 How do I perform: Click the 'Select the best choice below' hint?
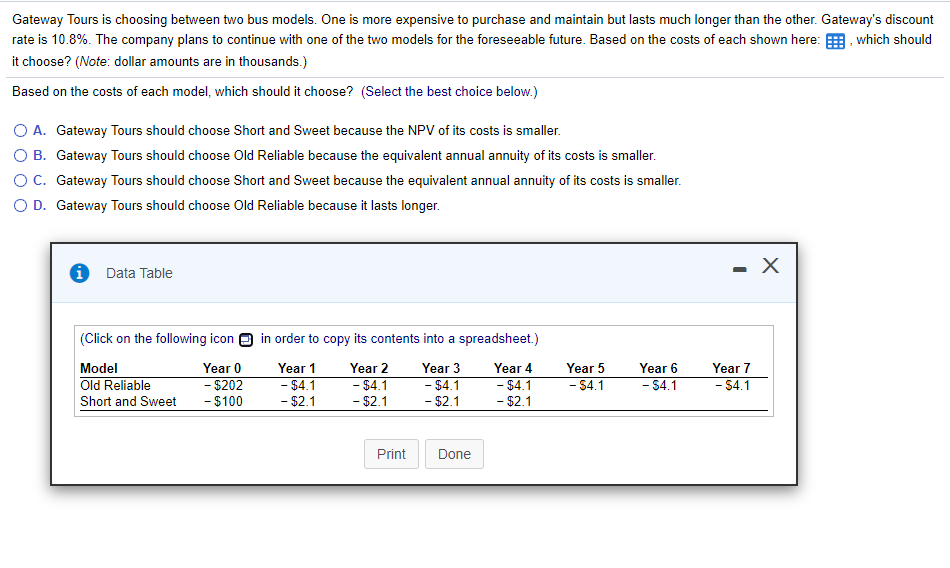click(x=449, y=92)
